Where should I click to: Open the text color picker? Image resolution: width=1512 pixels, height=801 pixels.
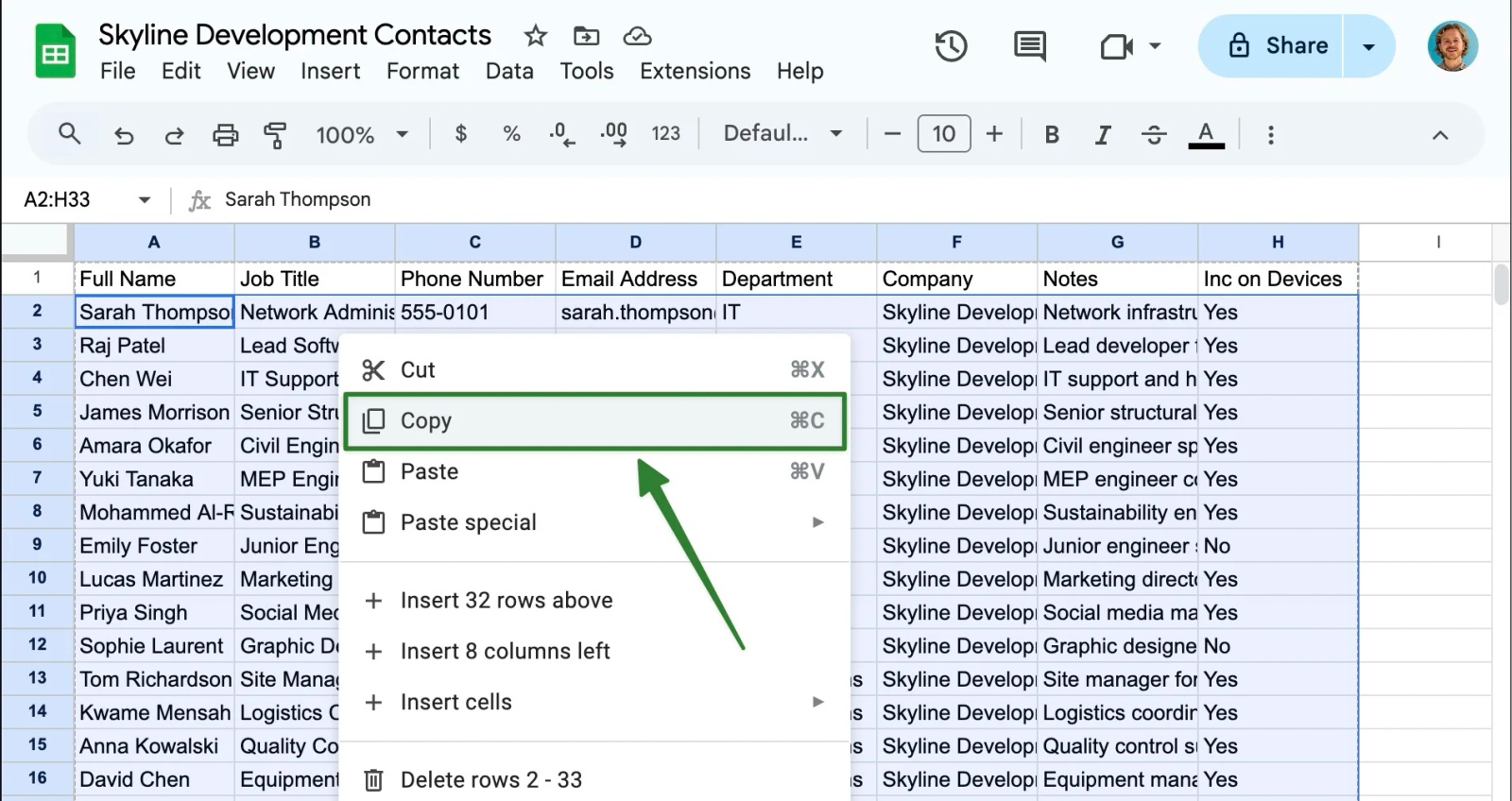[x=1206, y=134]
